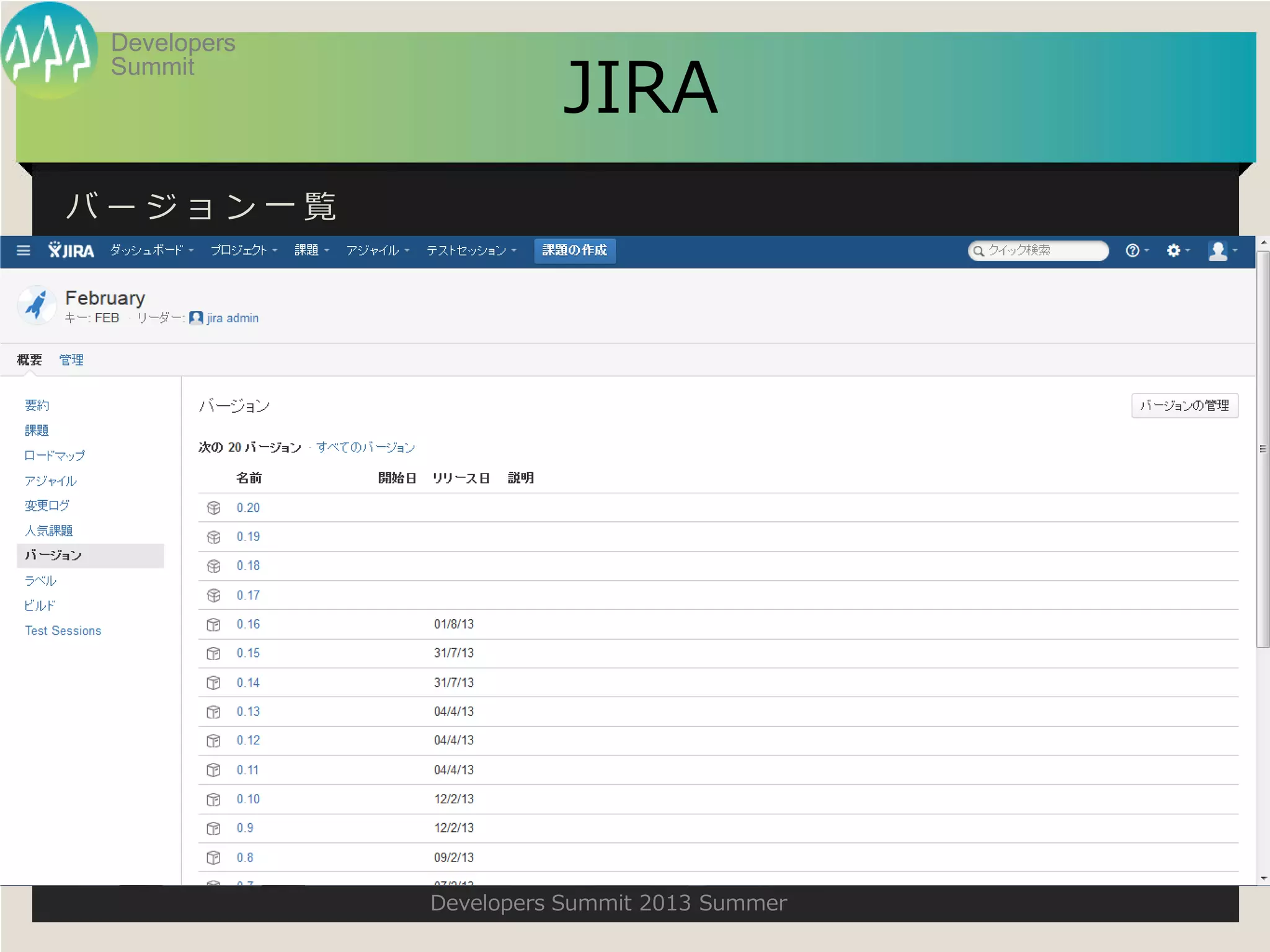This screenshot has width=1270, height=952.
Task: Click the released box icon for 0.12
Action: point(213,741)
